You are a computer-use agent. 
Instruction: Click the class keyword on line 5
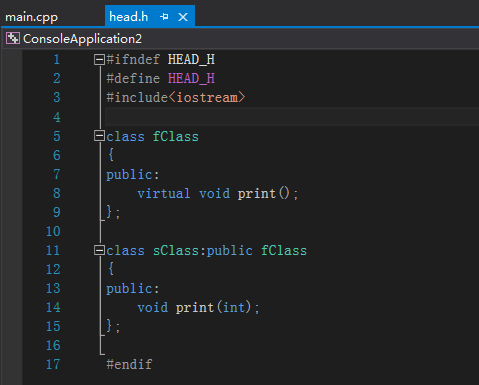point(125,137)
